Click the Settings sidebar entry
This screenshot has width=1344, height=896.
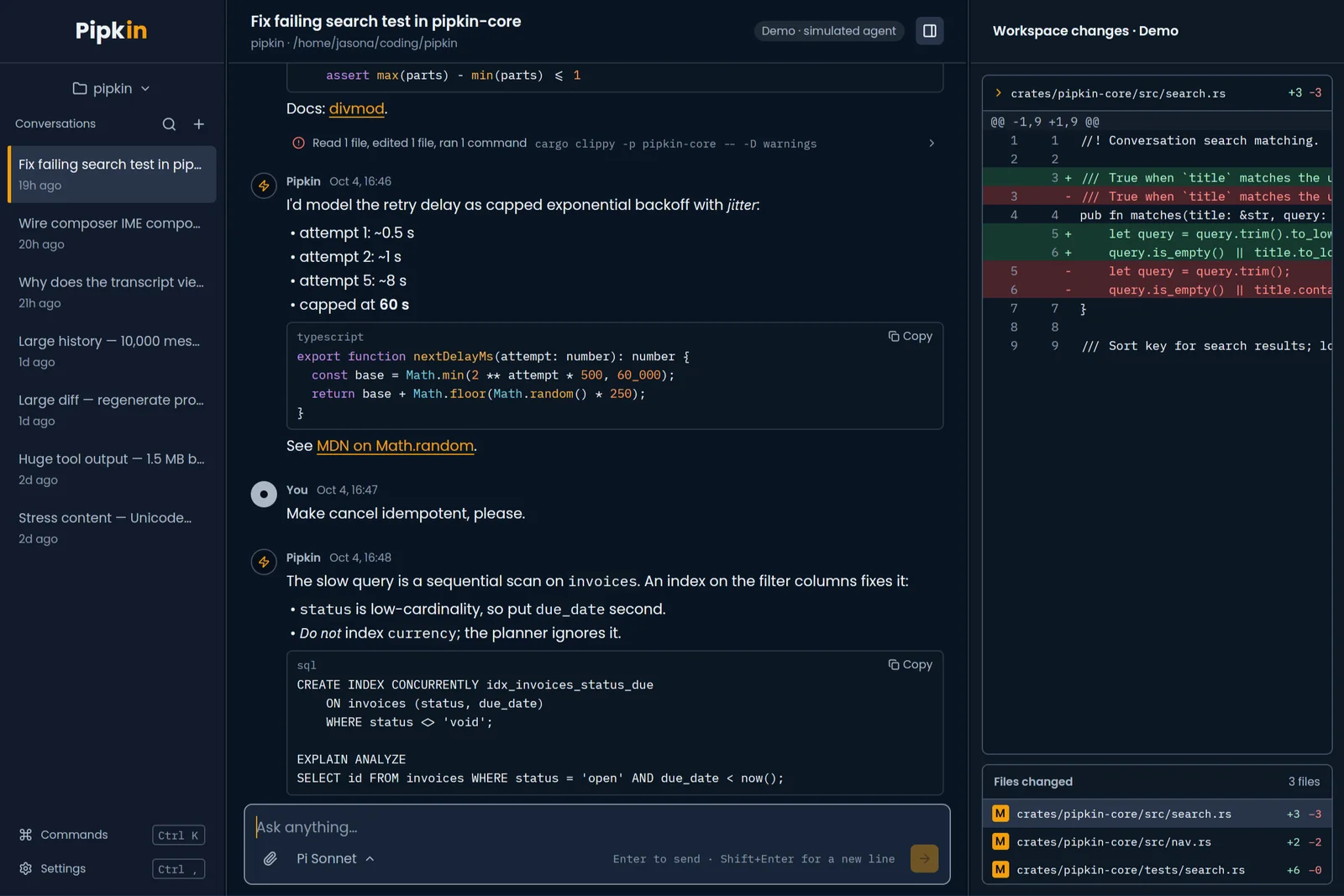112,868
